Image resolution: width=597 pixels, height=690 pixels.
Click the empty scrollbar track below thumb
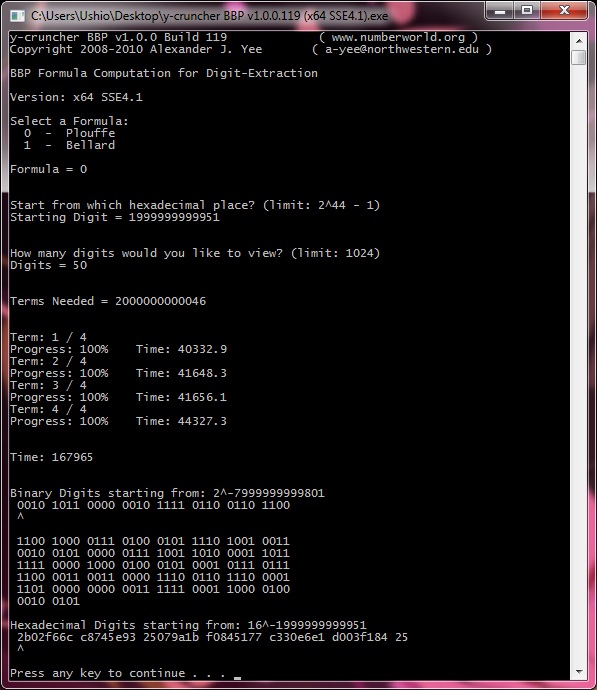coord(579,365)
